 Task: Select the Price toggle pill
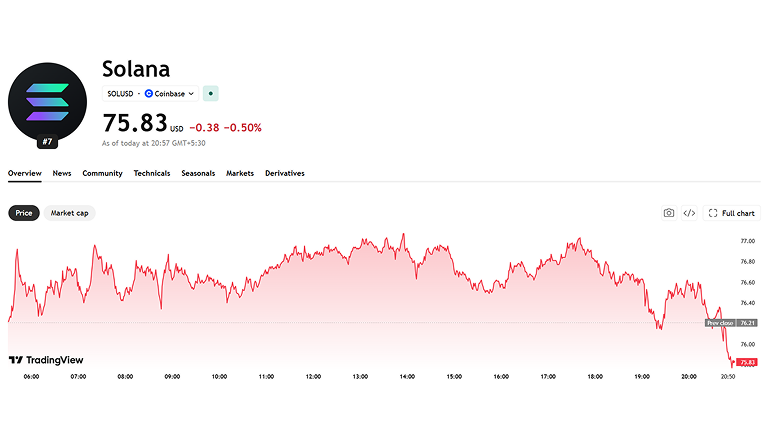point(24,213)
